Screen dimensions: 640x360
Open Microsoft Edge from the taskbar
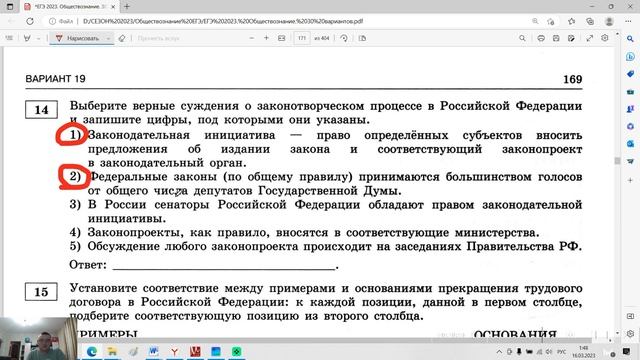92,351
